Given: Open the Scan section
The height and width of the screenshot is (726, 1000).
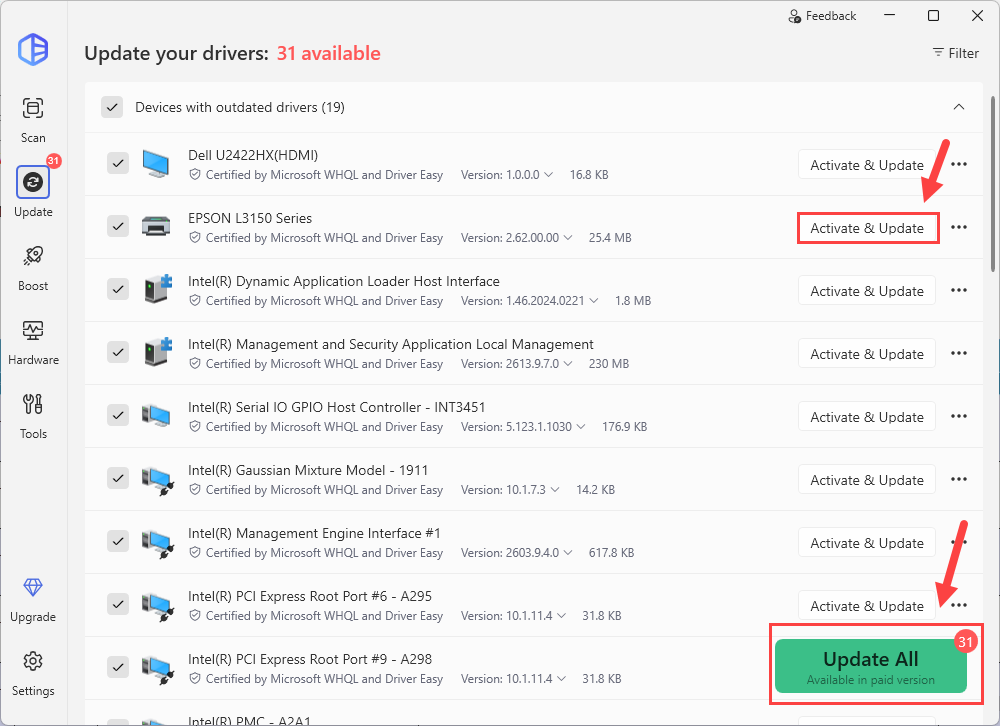Looking at the screenshot, I should tap(33, 119).
